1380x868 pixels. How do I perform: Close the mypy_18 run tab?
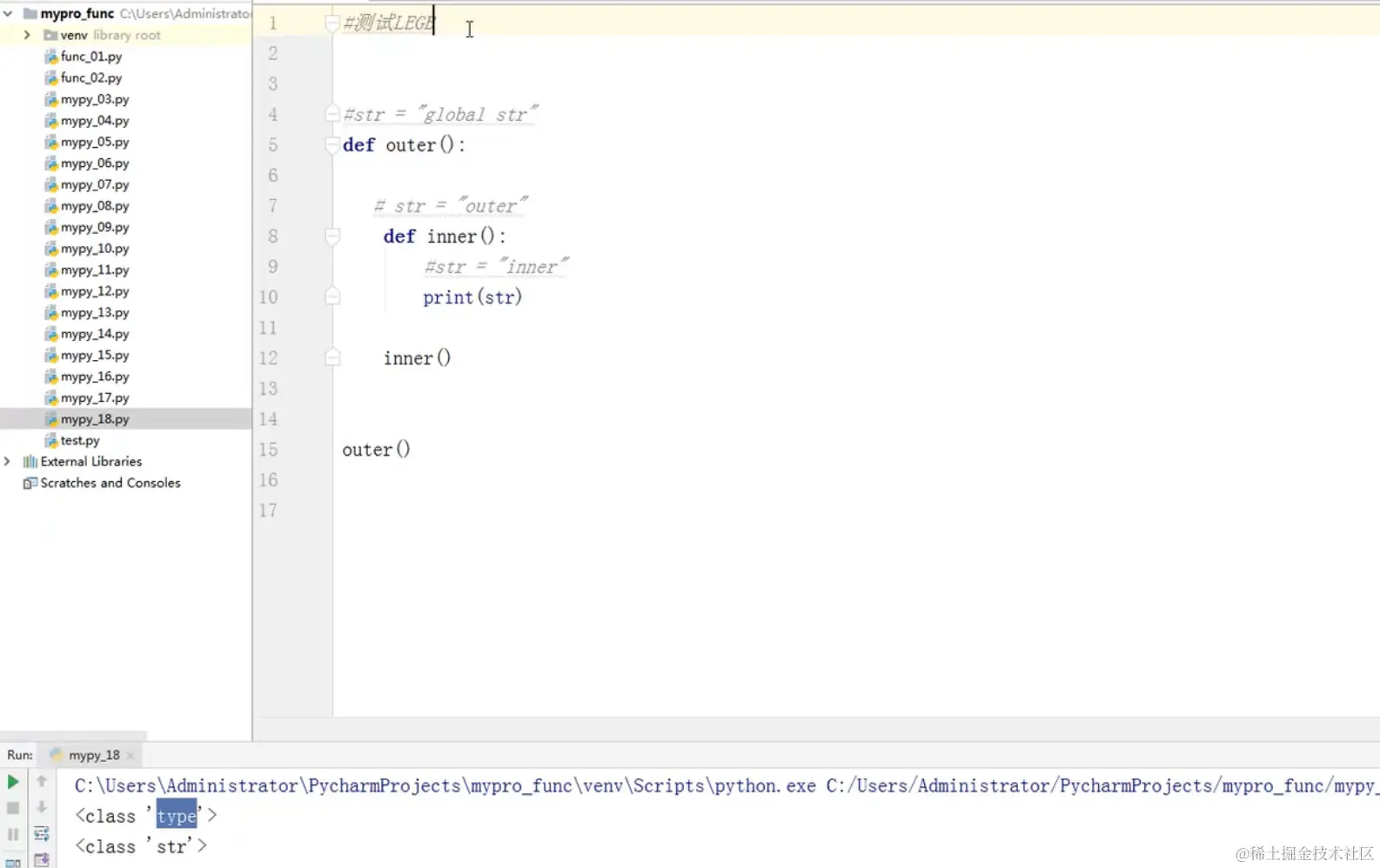click(x=131, y=755)
